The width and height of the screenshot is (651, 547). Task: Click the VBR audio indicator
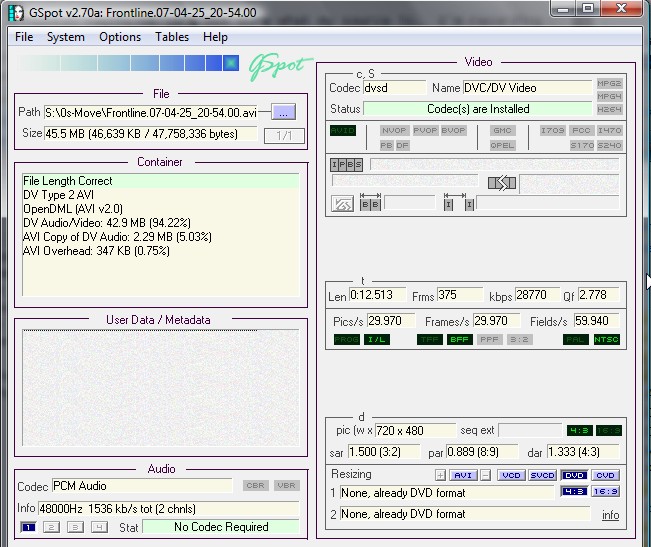click(286, 485)
